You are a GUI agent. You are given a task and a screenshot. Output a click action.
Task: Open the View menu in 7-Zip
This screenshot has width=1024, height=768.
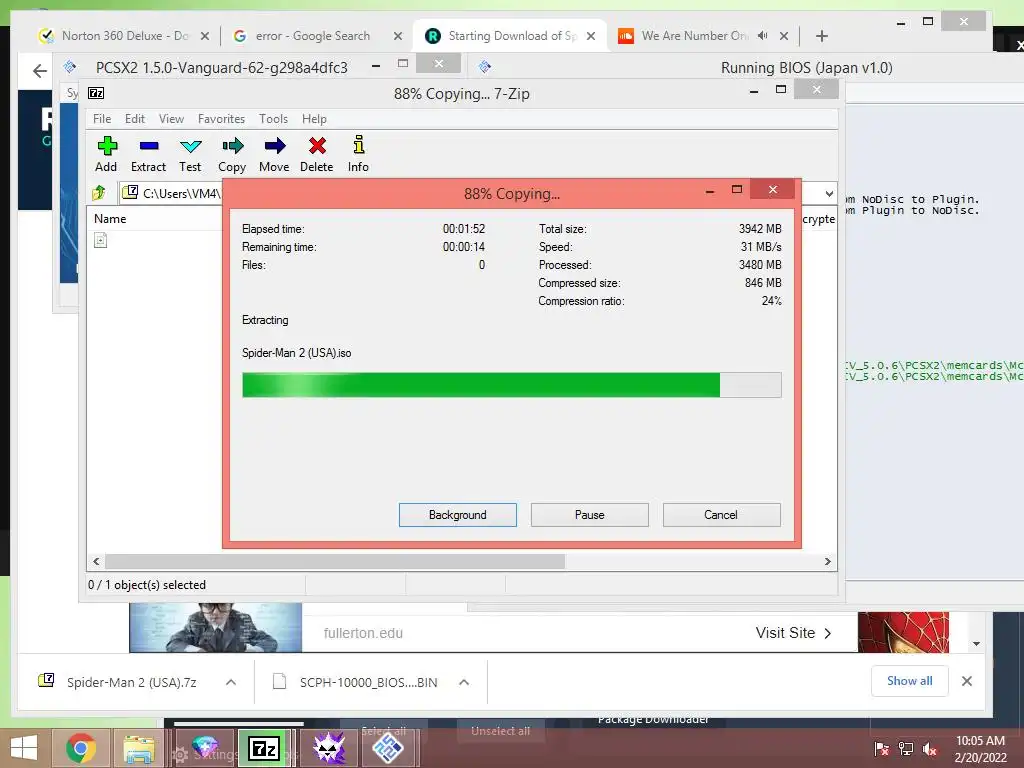tap(171, 119)
